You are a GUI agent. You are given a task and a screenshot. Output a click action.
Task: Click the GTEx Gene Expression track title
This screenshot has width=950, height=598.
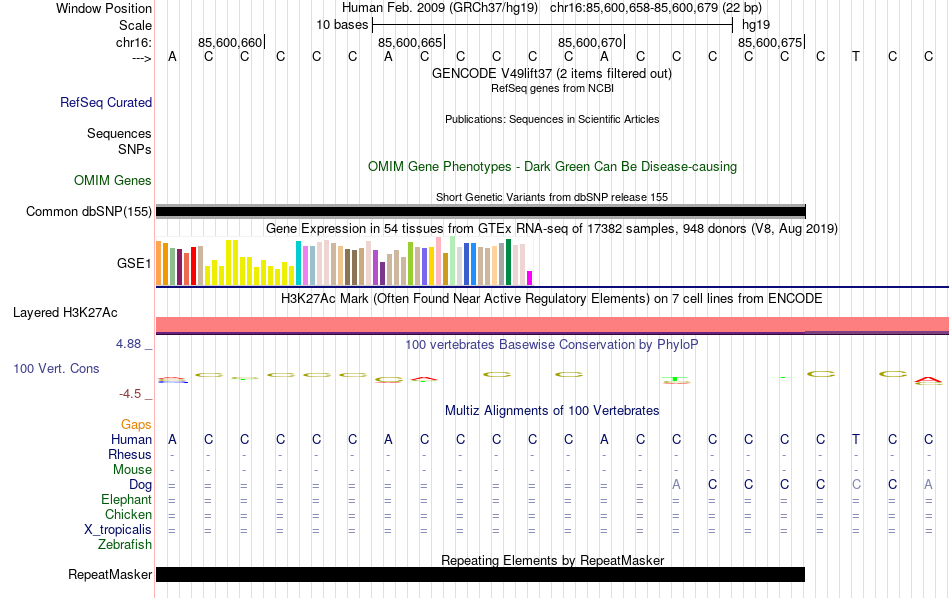click(x=552, y=228)
